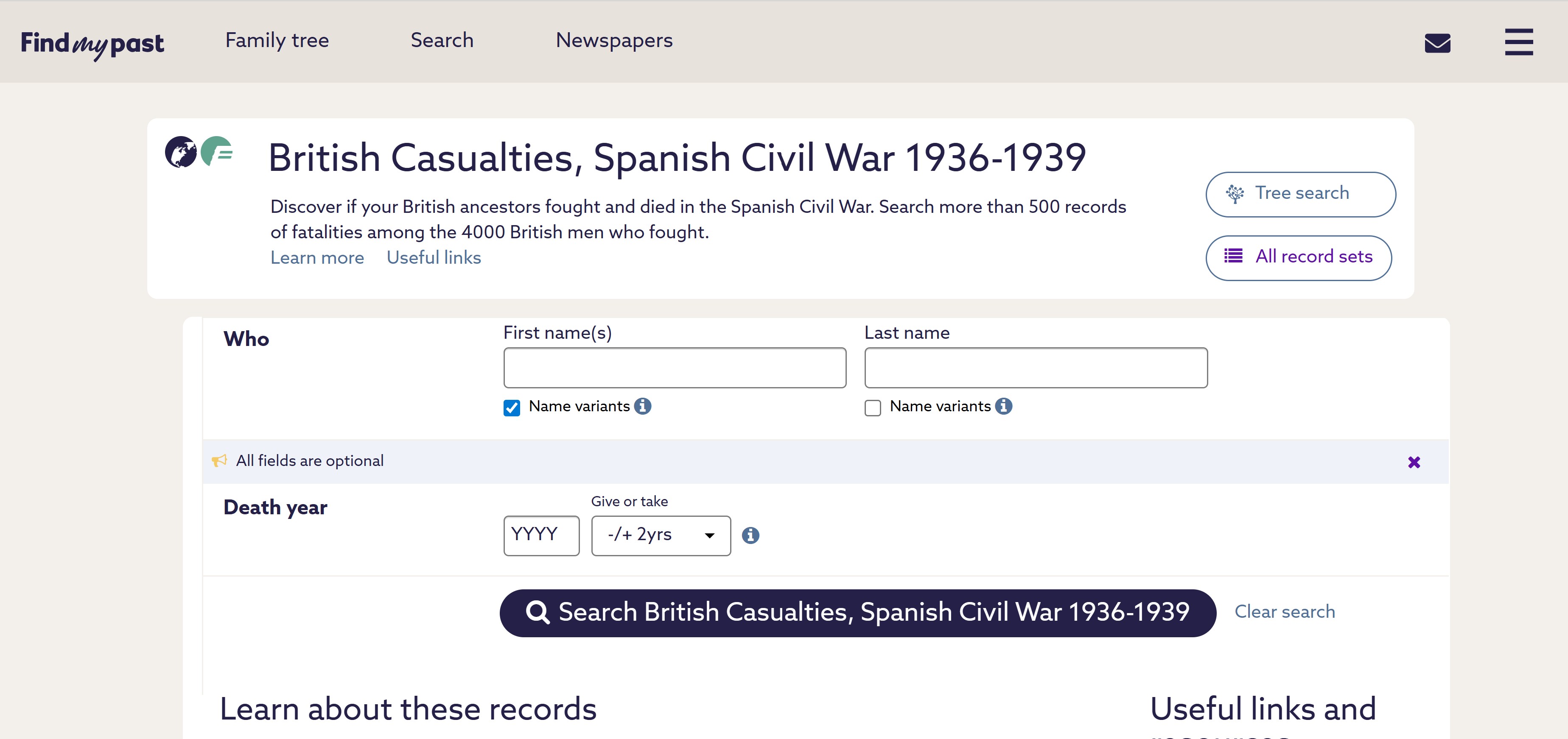Click the Learn more link
1568x739 pixels.
pyautogui.click(x=317, y=258)
